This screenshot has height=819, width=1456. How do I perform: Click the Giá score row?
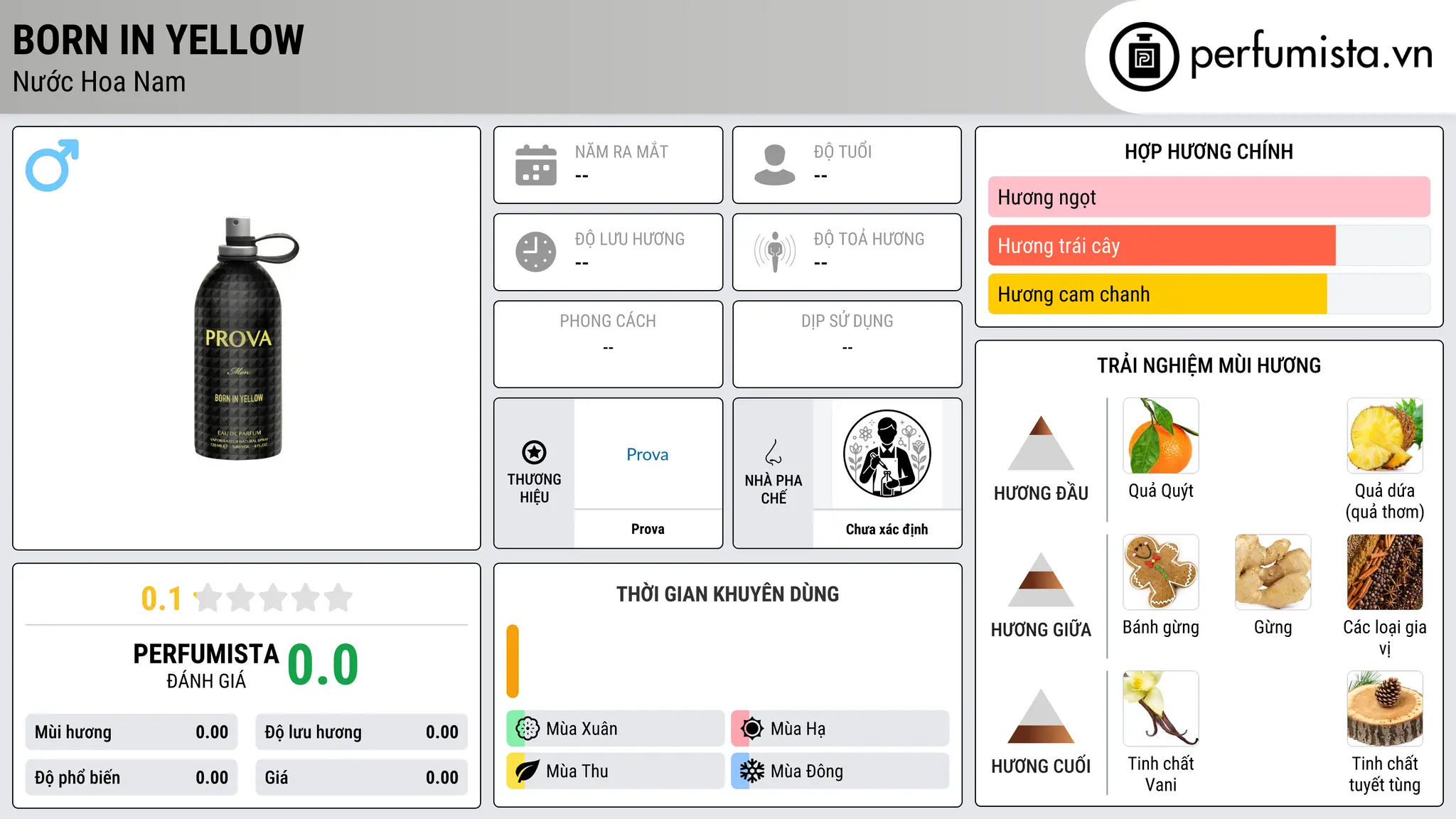pyautogui.click(x=362, y=778)
